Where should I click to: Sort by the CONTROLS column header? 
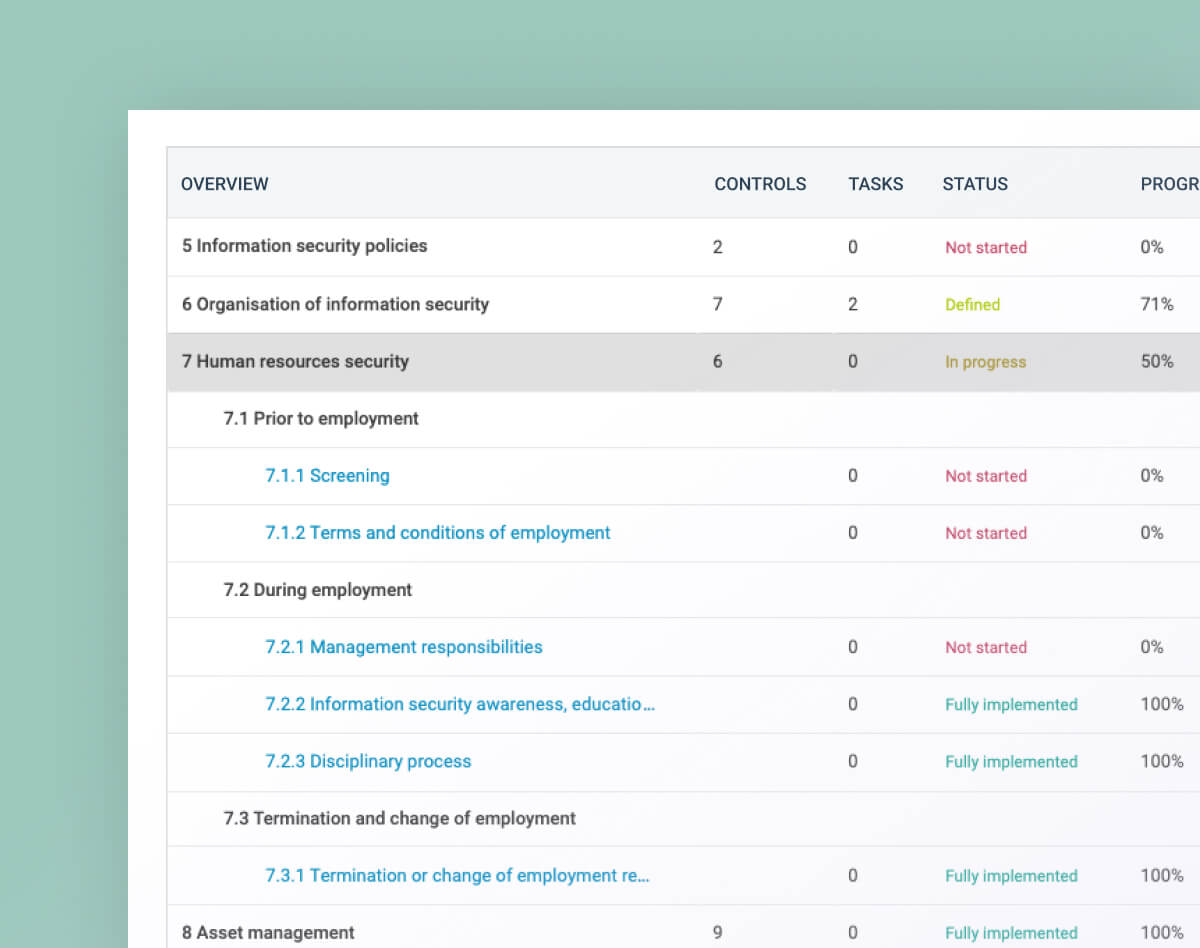coord(760,184)
